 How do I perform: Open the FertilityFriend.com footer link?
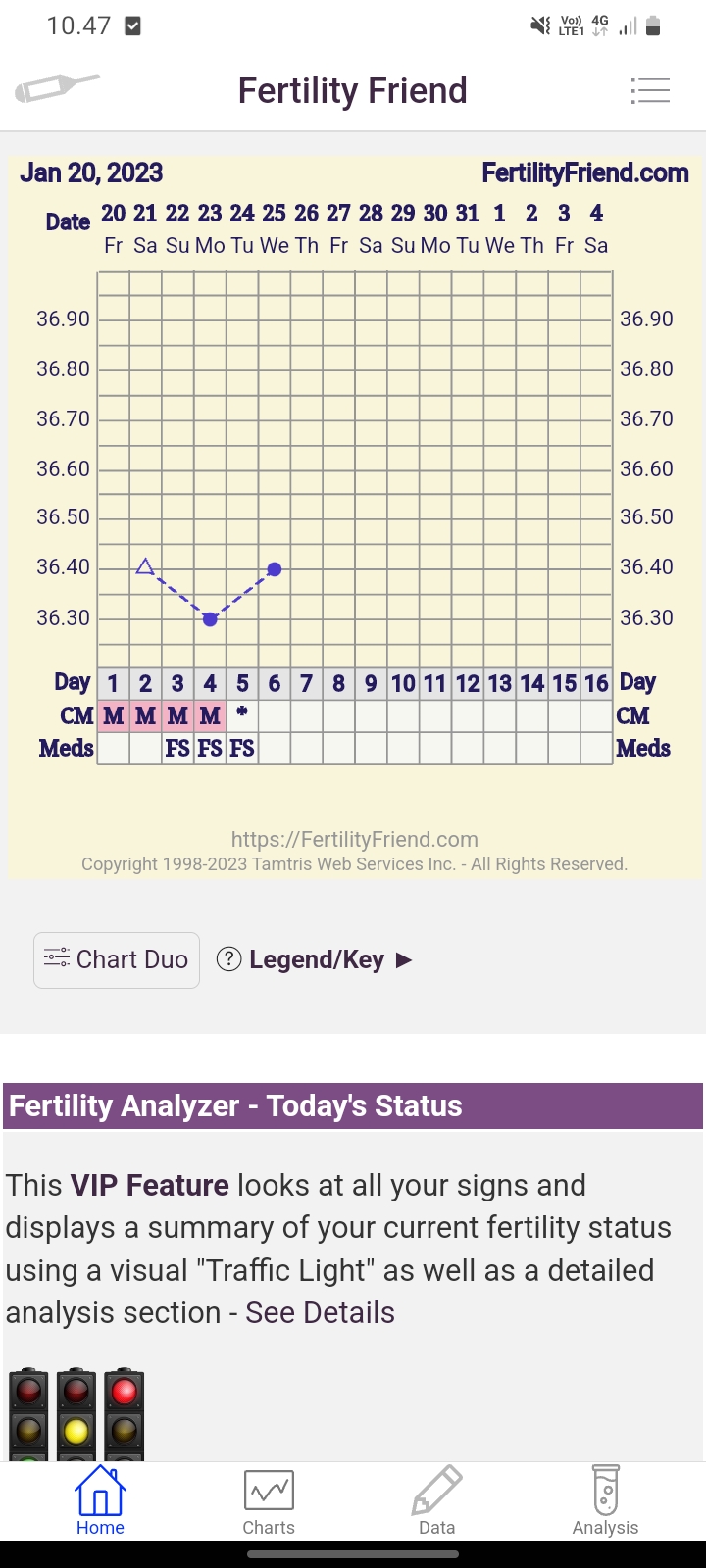click(x=354, y=839)
